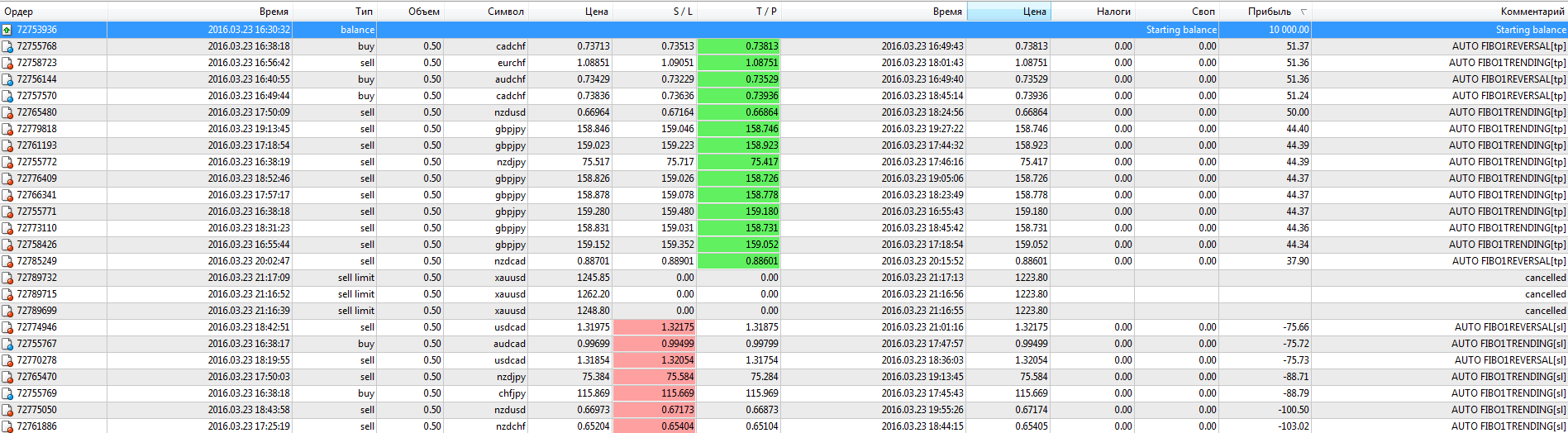Viewport: 1568px width, 433px height.
Task: Click the order icon beside 72756144
Action: (7, 79)
